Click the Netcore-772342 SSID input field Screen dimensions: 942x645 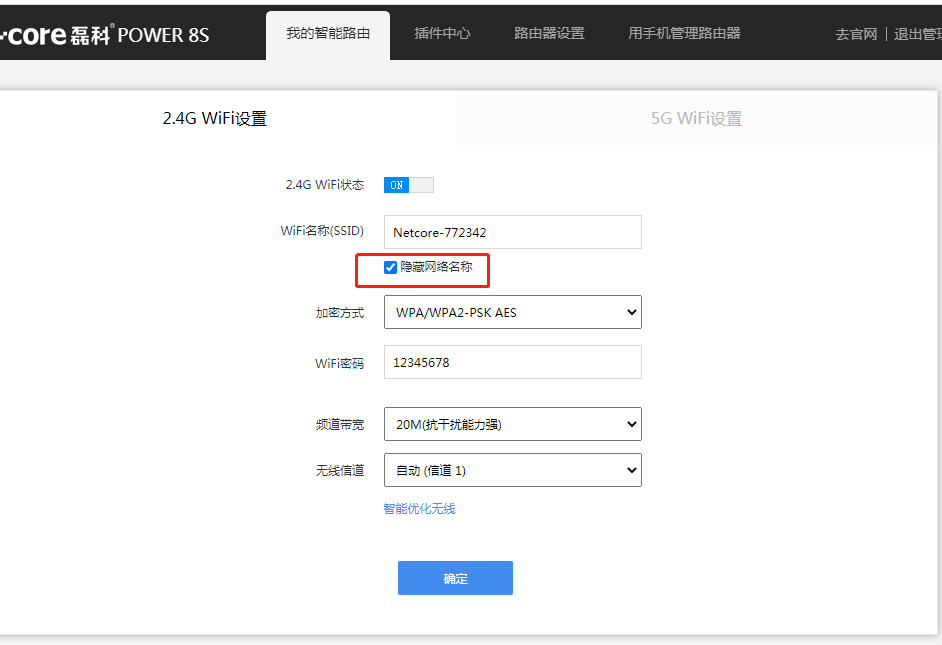point(512,231)
